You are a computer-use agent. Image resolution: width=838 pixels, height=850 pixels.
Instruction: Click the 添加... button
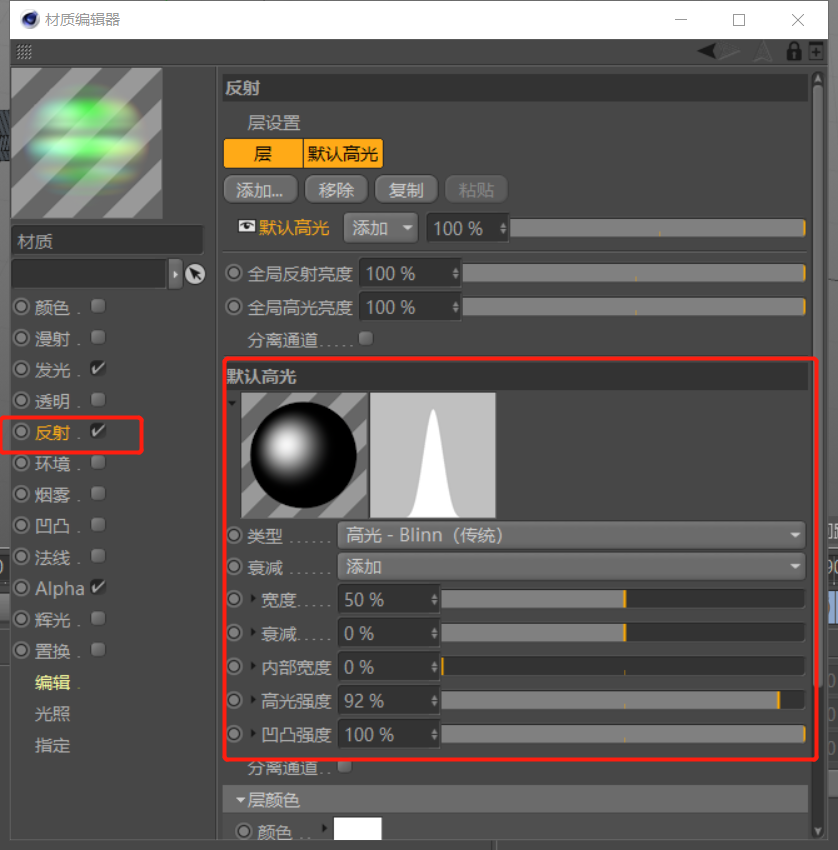tap(260, 190)
